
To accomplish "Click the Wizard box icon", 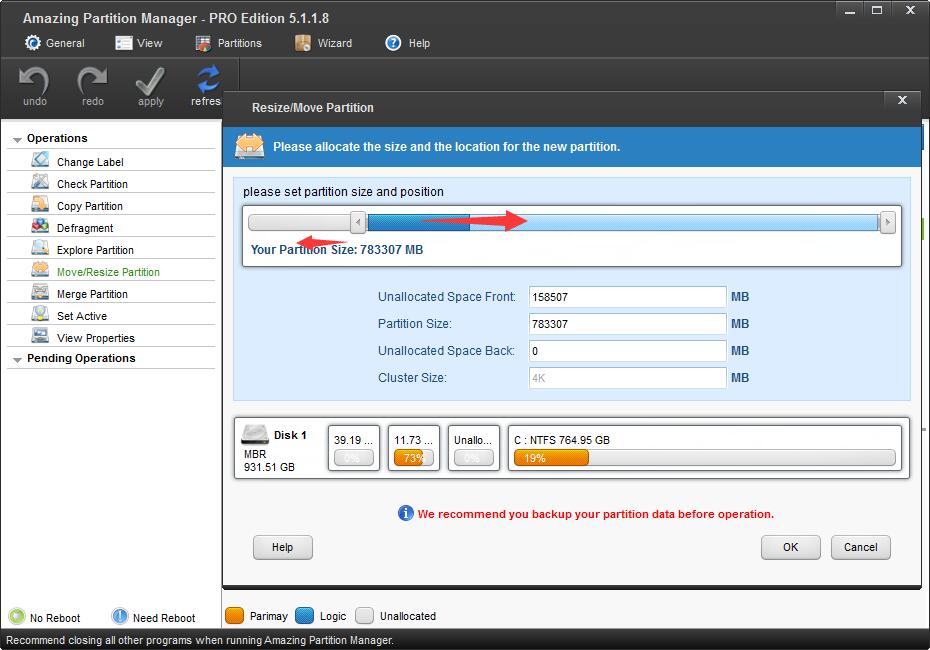I will (303, 43).
